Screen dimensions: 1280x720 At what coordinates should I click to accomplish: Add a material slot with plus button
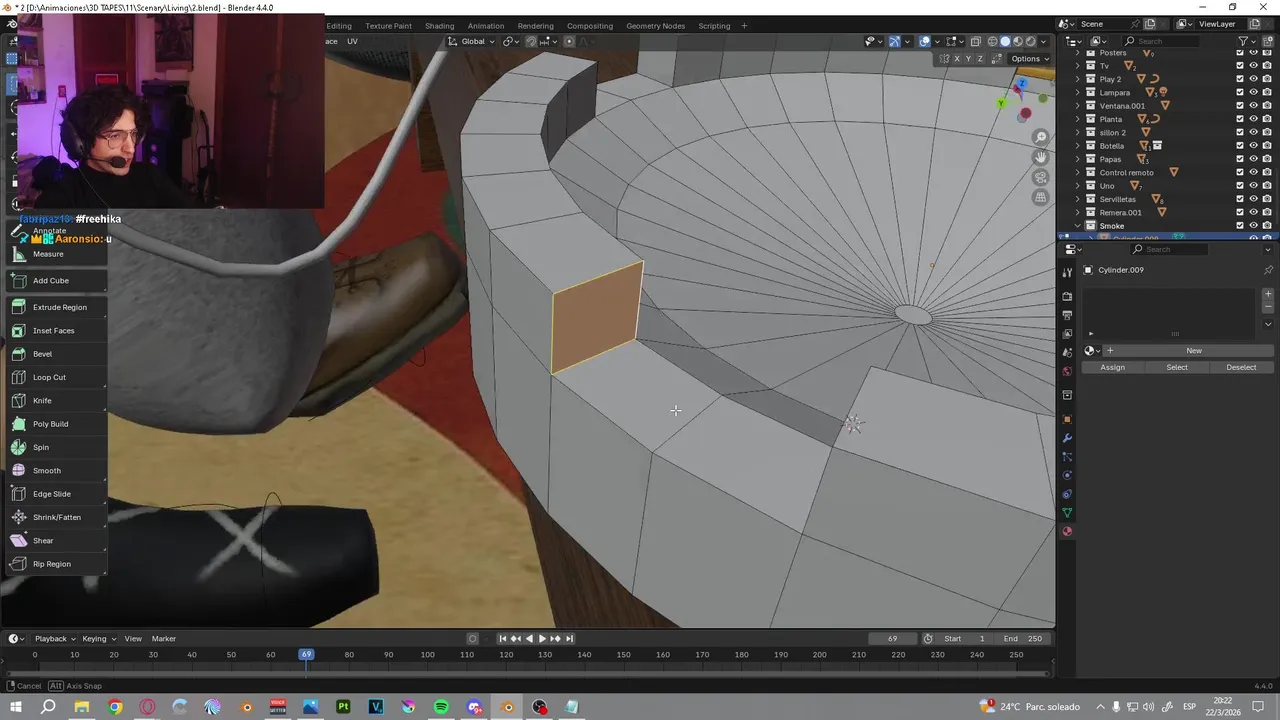click(x=1268, y=294)
